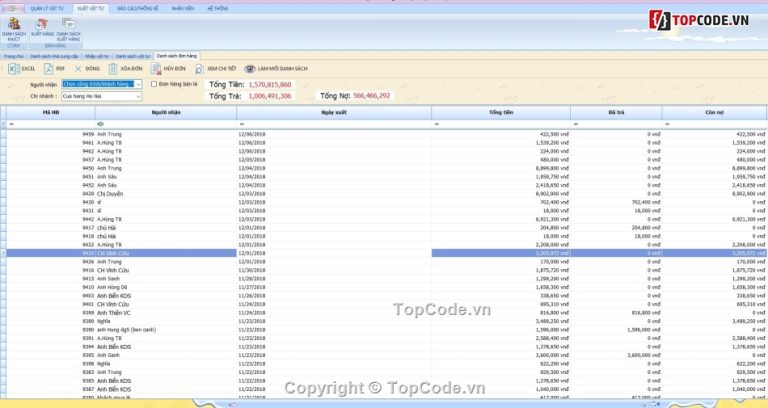
Task: Click Đã trả amount 3,600,000 vnd
Action: pos(644,356)
